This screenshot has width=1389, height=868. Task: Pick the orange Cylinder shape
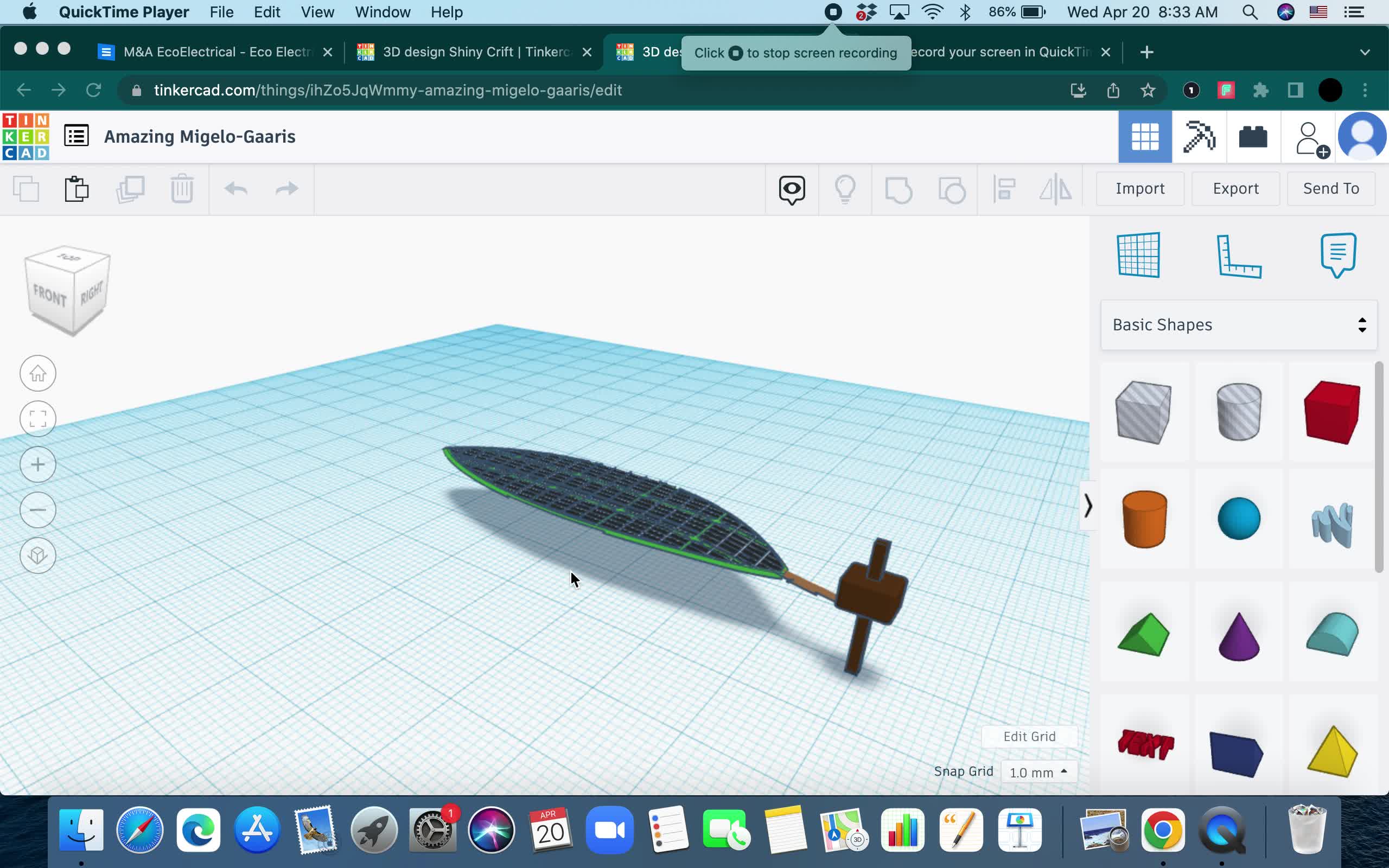click(x=1144, y=519)
